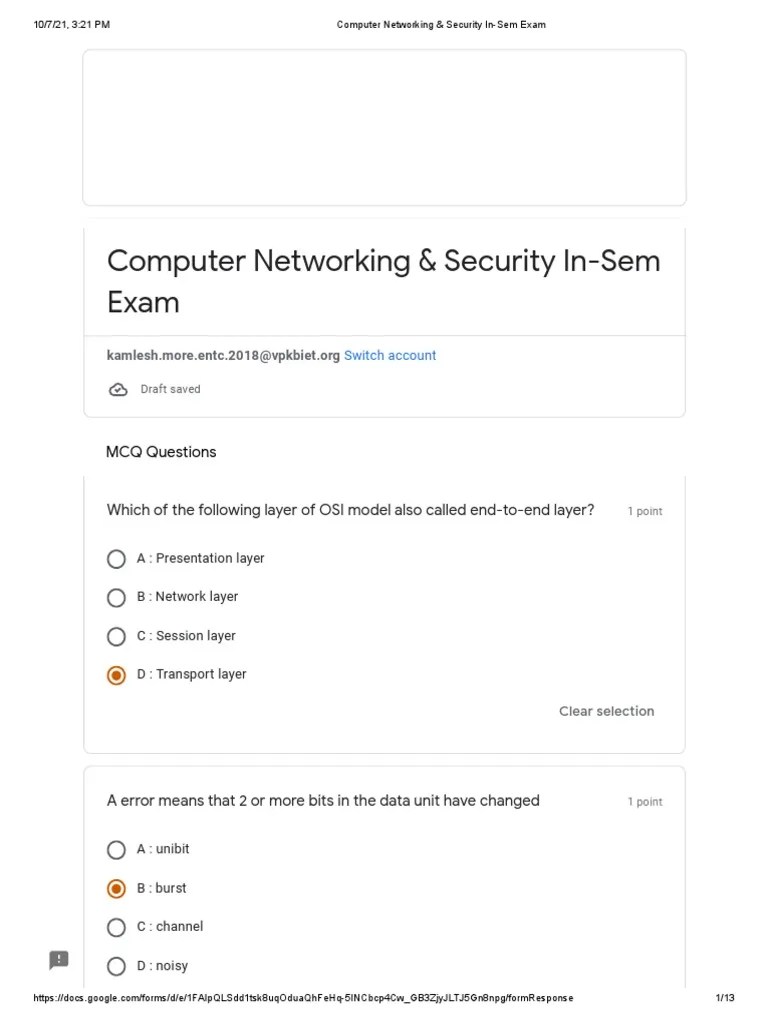768x1024 pixels.
Task: Click the Draft saved status text
Action: tap(170, 389)
